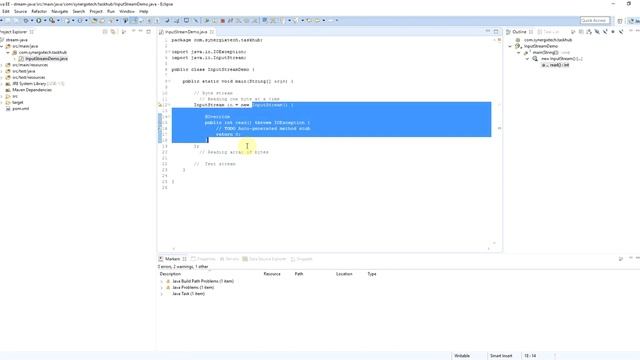Toggle Link with Editor in Project Explorer
The image size is (640, 360).
[x=113, y=32]
